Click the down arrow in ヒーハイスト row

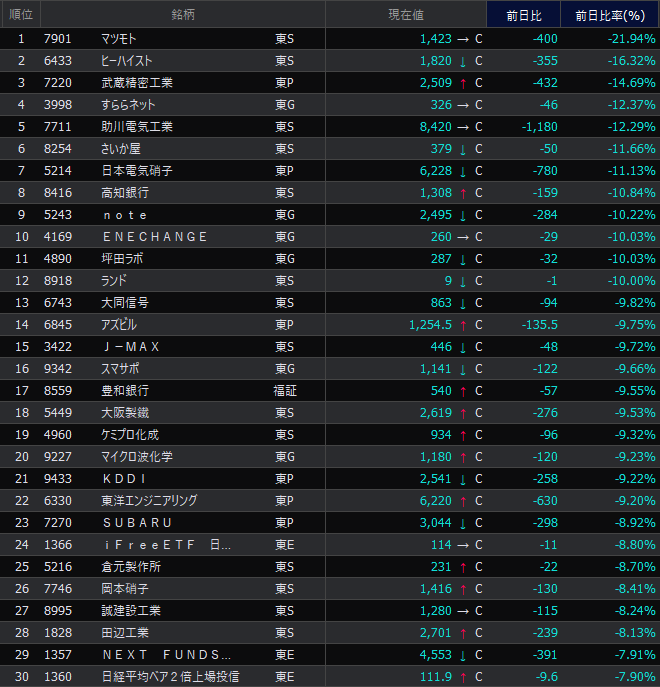(x=463, y=61)
